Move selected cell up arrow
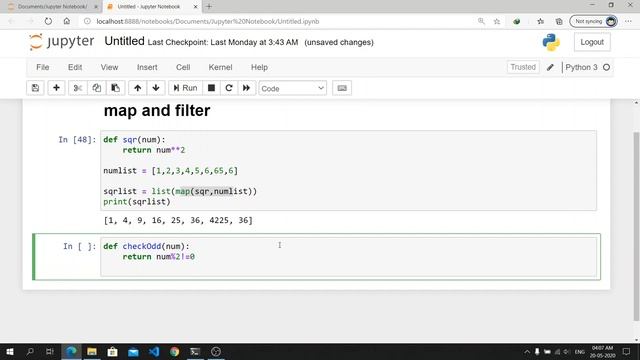The height and width of the screenshot is (360, 640). point(138,88)
